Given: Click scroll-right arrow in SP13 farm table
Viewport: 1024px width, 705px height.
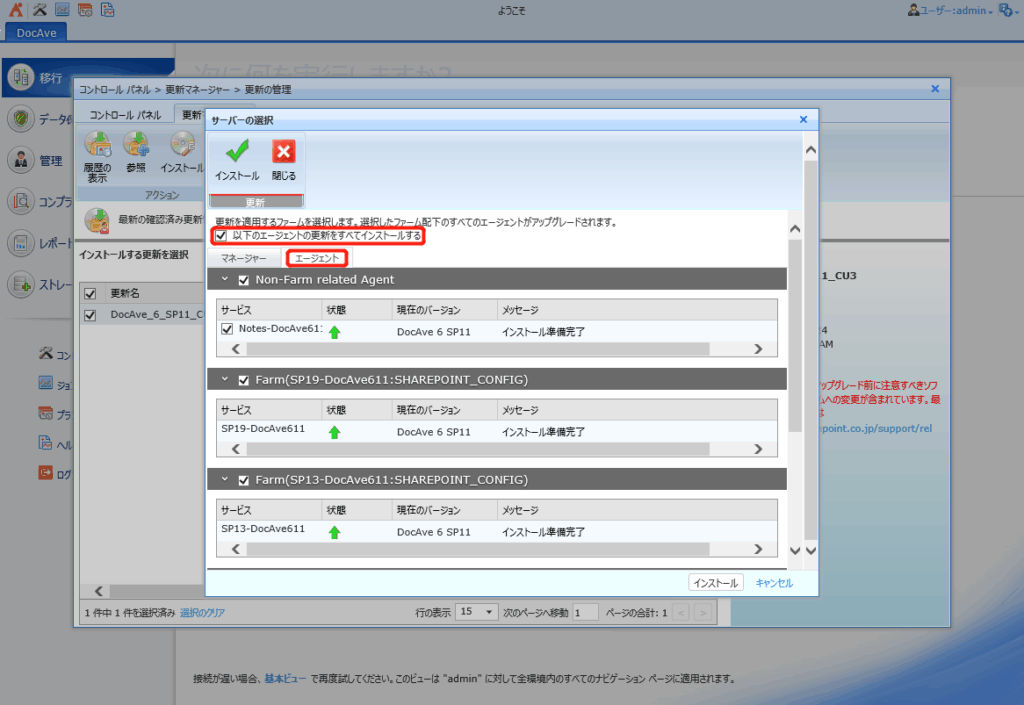Looking at the screenshot, I should pyautogui.click(x=758, y=550).
